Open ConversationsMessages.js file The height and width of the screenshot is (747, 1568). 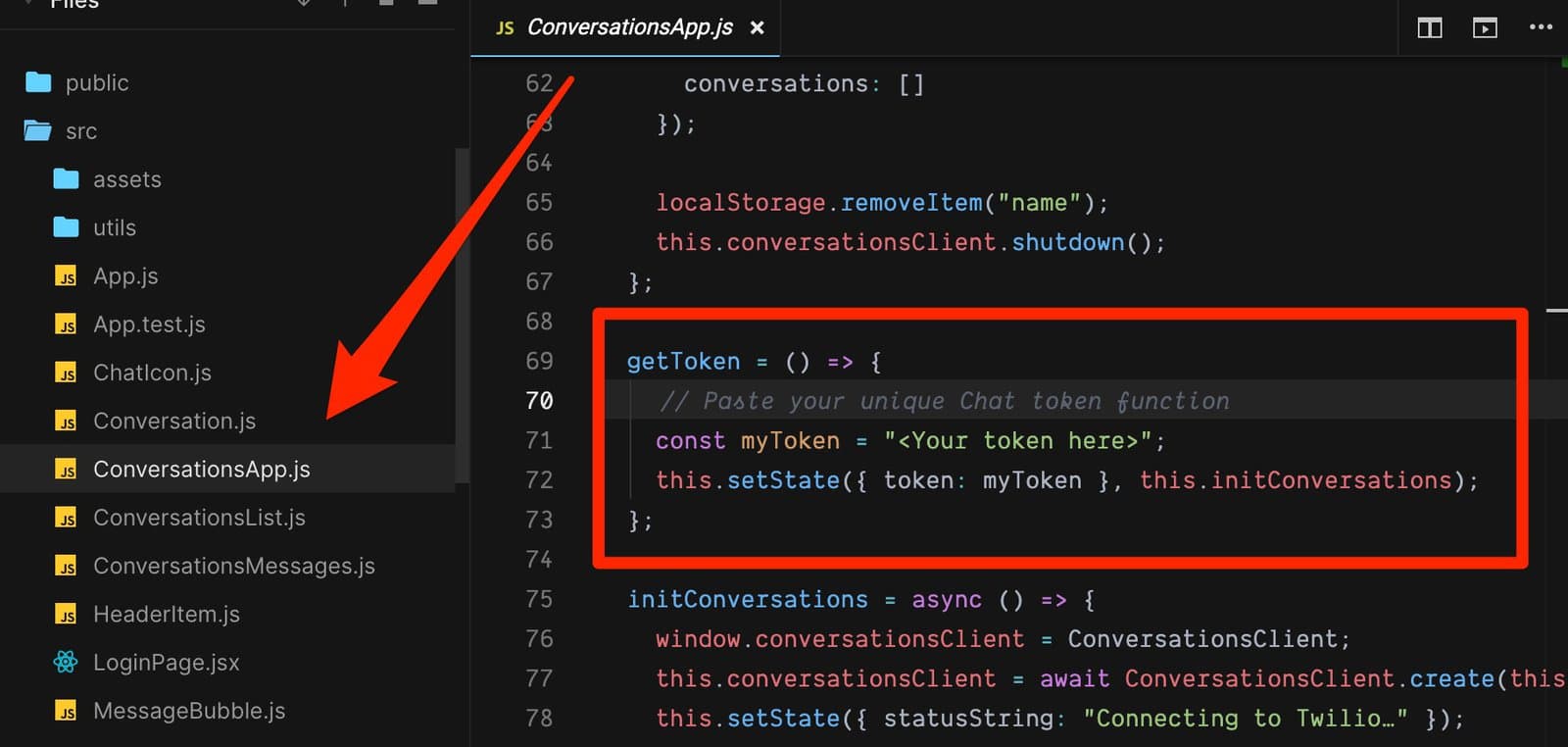[x=233, y=566]
